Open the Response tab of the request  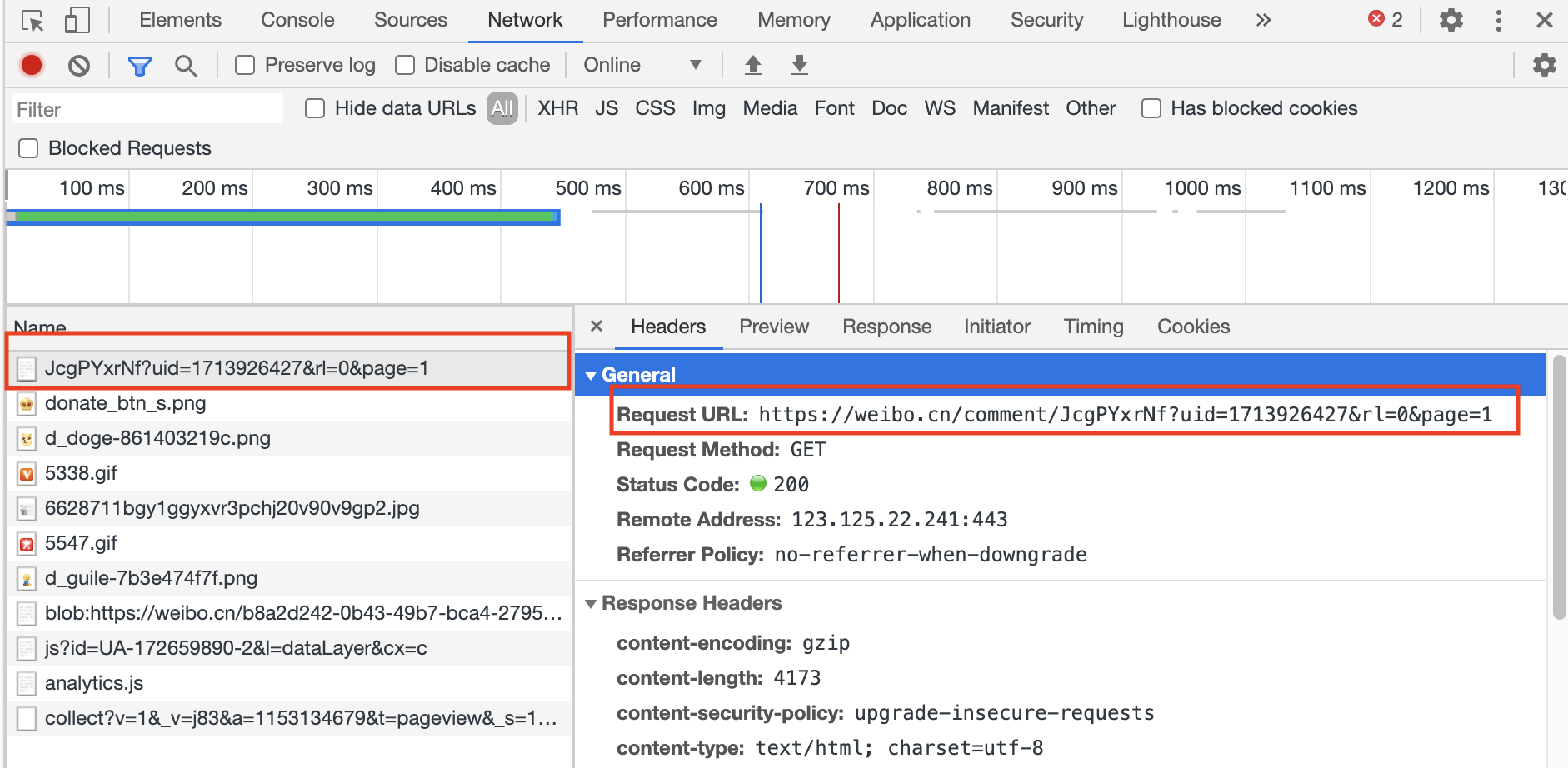point(886,327)
